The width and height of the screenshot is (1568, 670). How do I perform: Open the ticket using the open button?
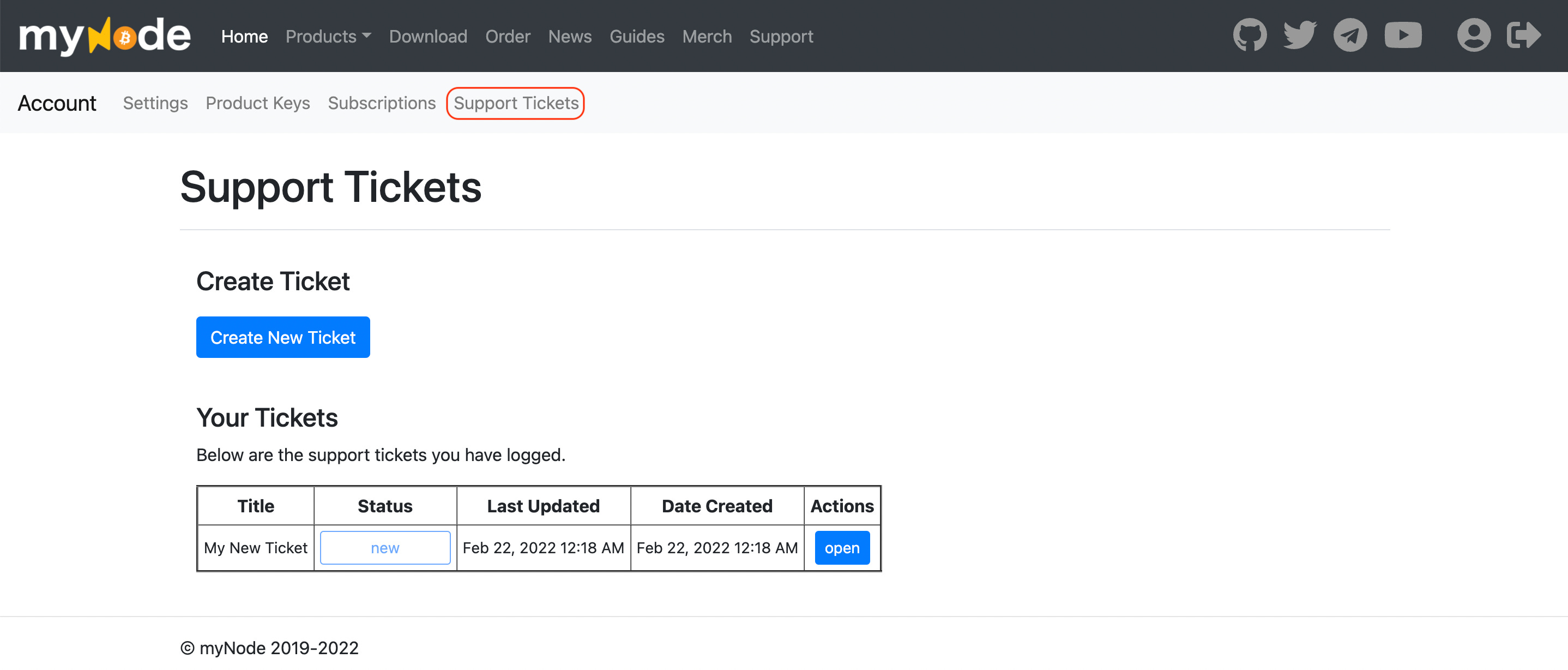click(x=842, y=548)
